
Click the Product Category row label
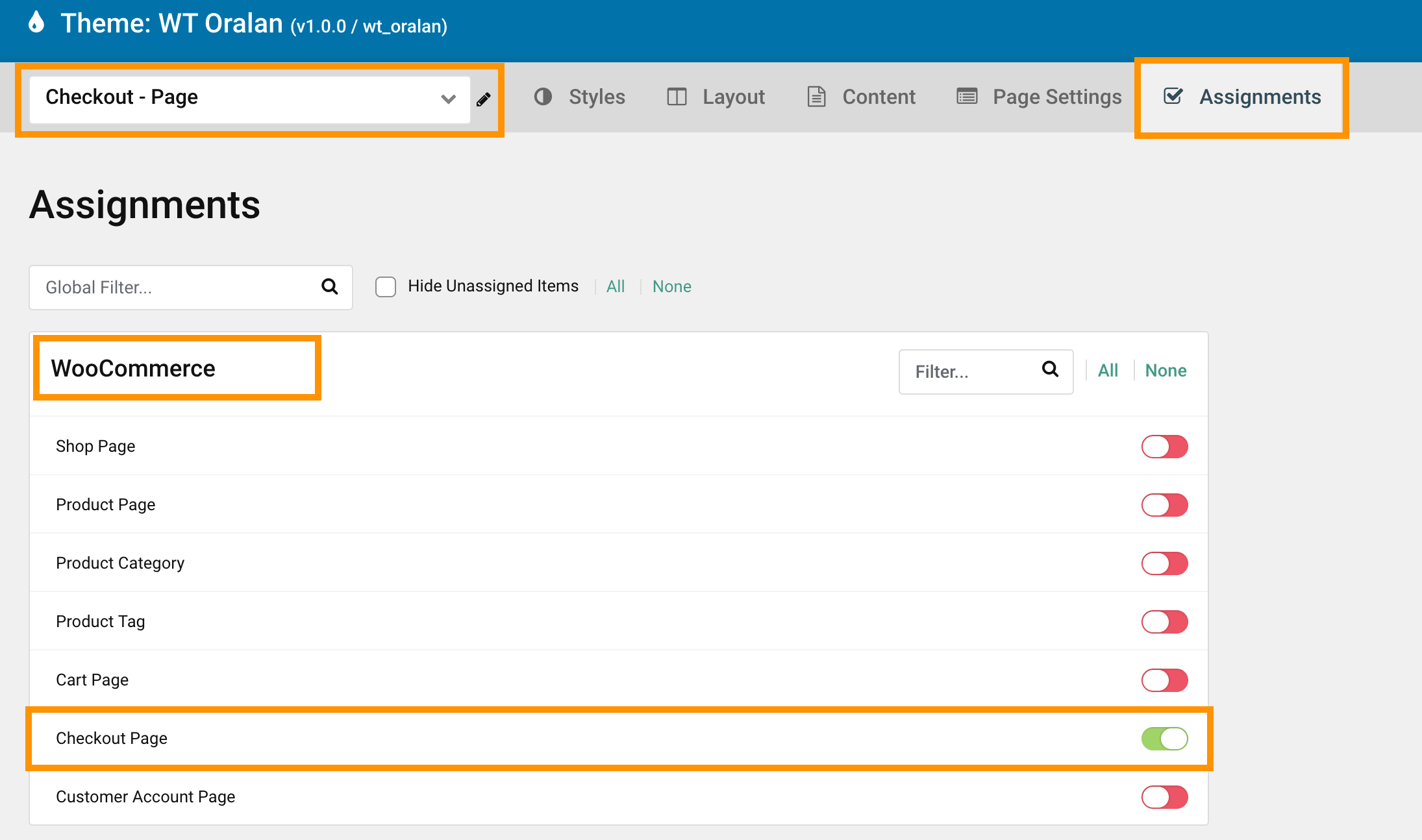click(x=120, y=563)
